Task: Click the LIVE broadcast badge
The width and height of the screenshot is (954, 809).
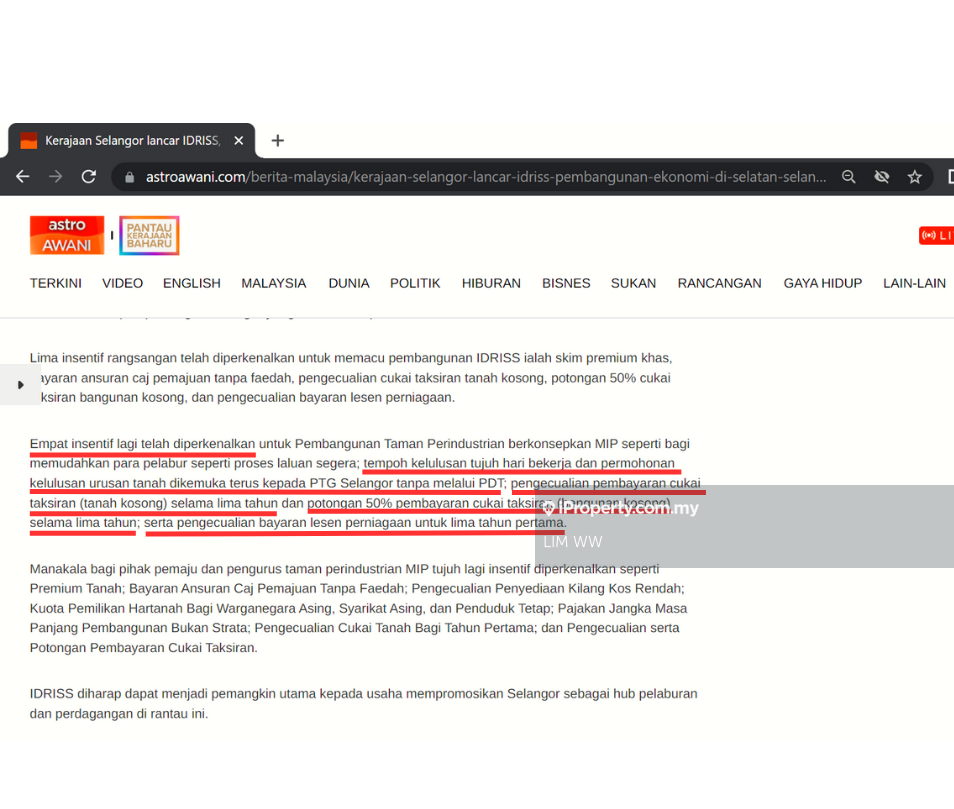Action: pyautogui.click(x=937, y=236)
